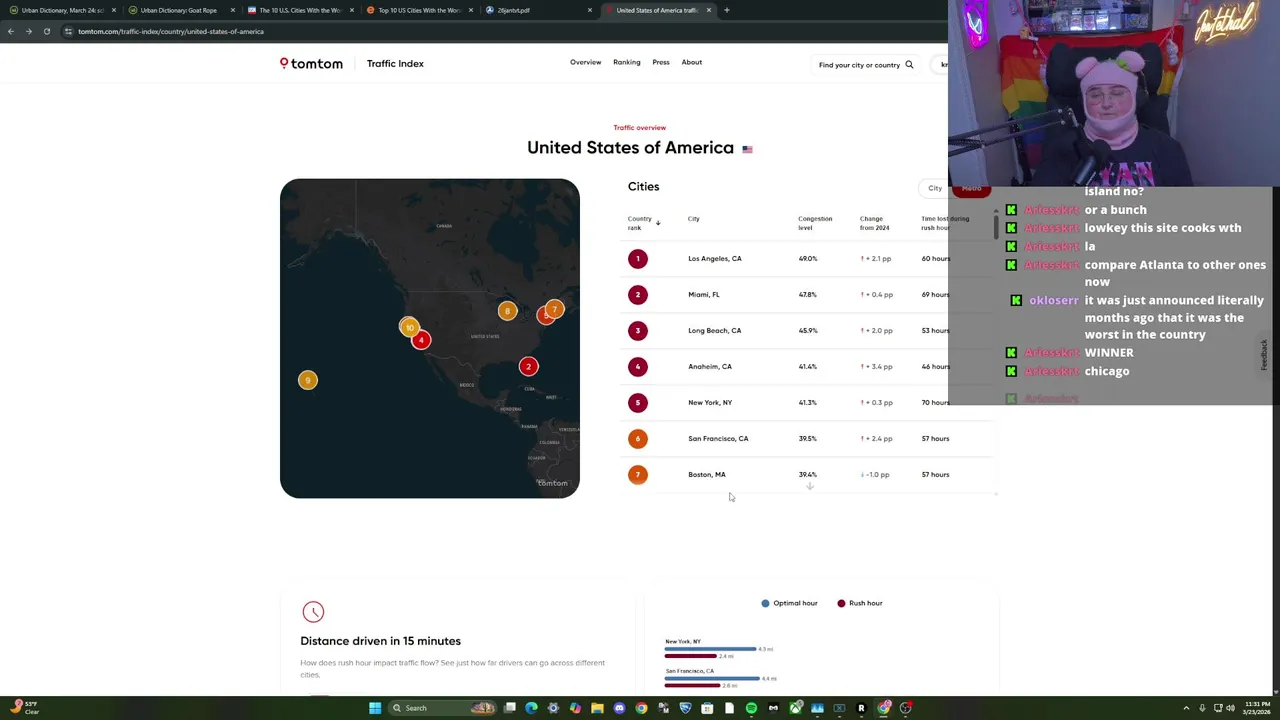Image resolution: width=1280 pixels, height=720 pixels.
Task: Click Optimal hour blue legend dot
Action: (765, 603)
